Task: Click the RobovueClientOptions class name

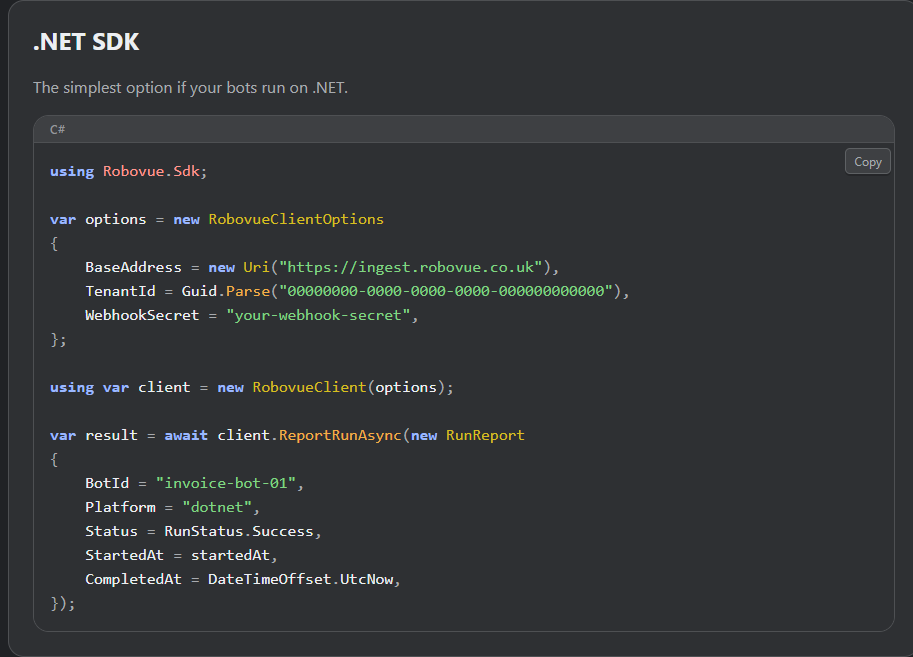Action: tap(296, 219)
